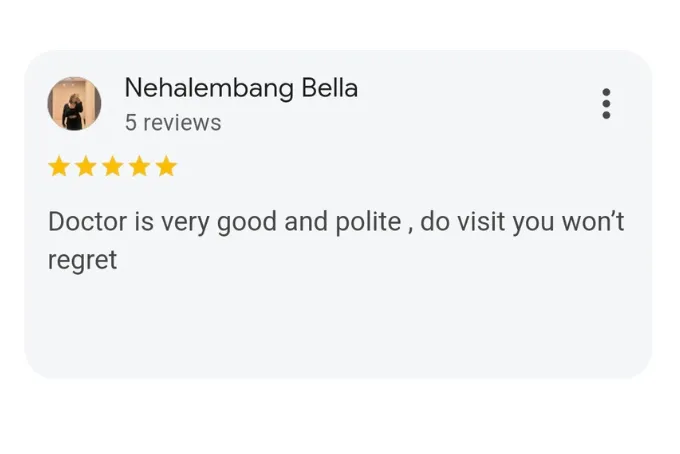Viewport: 680px width, 454px height.
Task: Click the word "regret" in review text
Action: [82, 261]
